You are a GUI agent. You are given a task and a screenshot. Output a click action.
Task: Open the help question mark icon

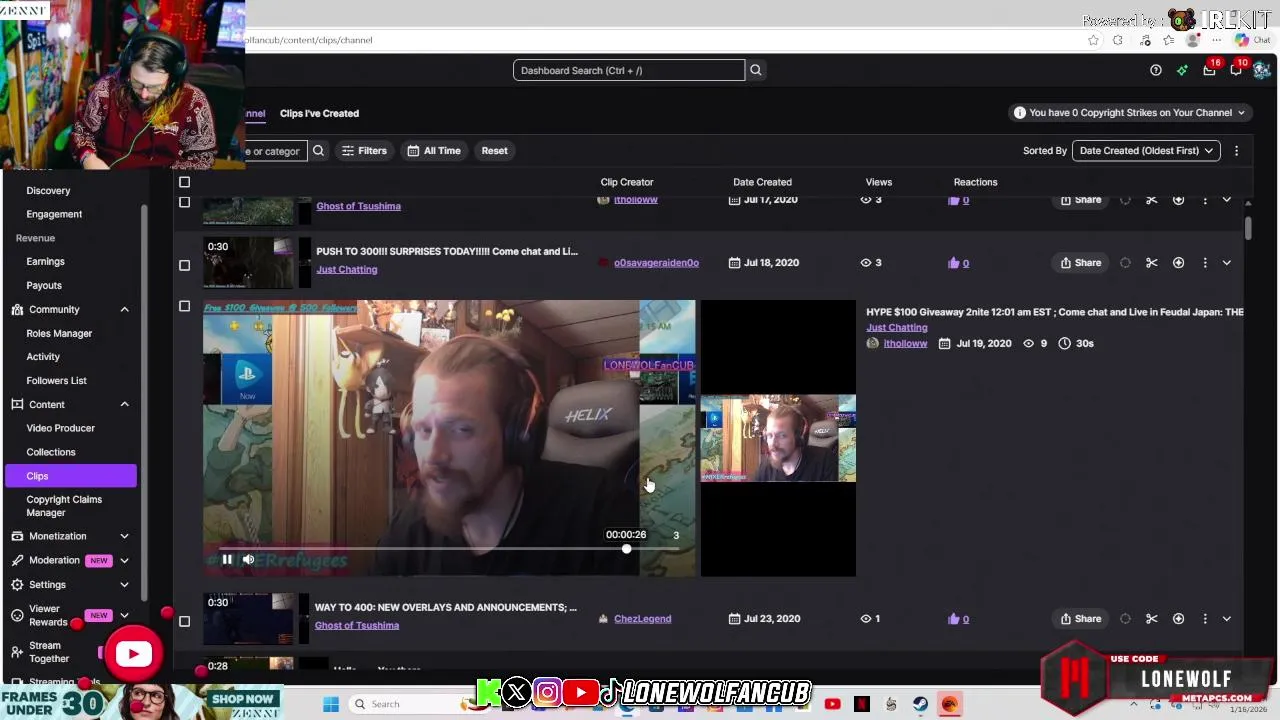tap(1156, 70)
